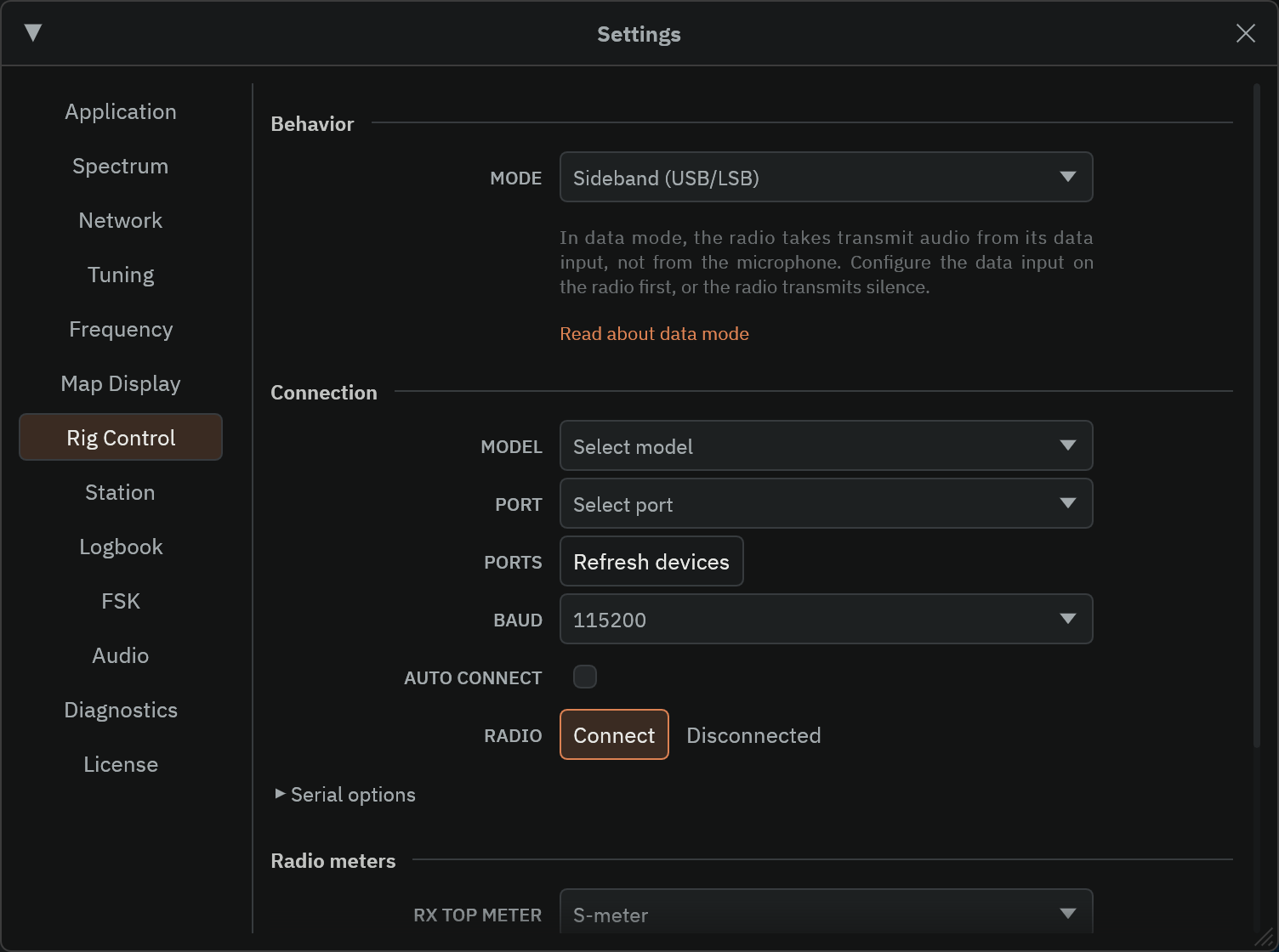Open the Logbook settings tab
This screenshot has width=1279, height=952.
pyautogui.click(x=121, y=547)
